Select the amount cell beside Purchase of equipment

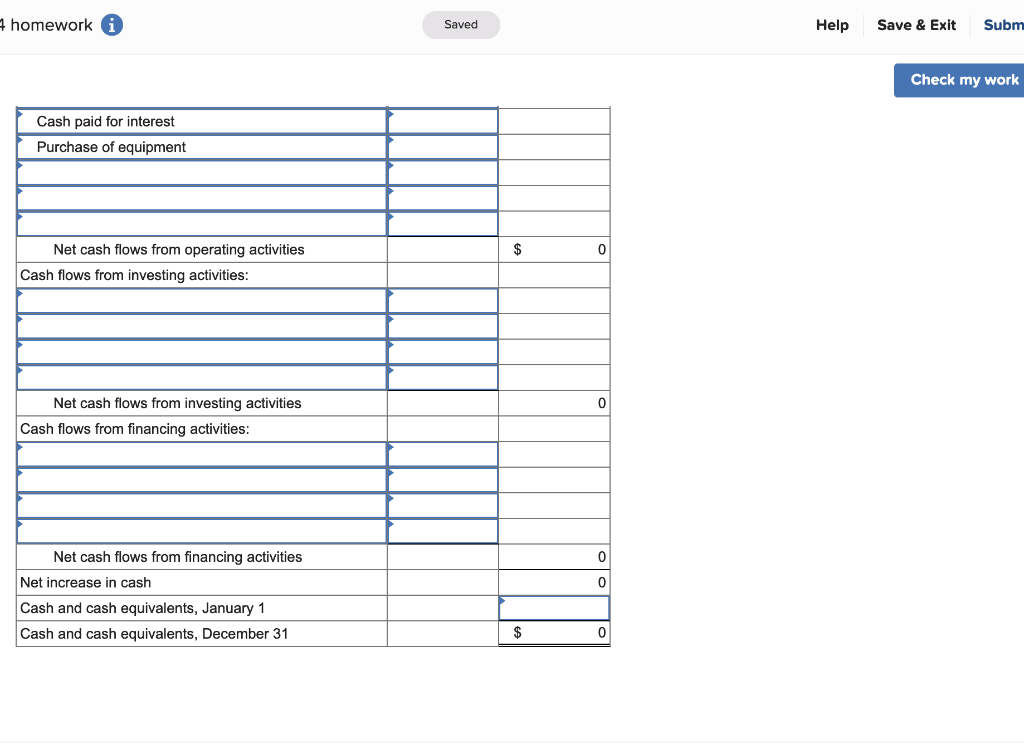click(x=442, y=146)
